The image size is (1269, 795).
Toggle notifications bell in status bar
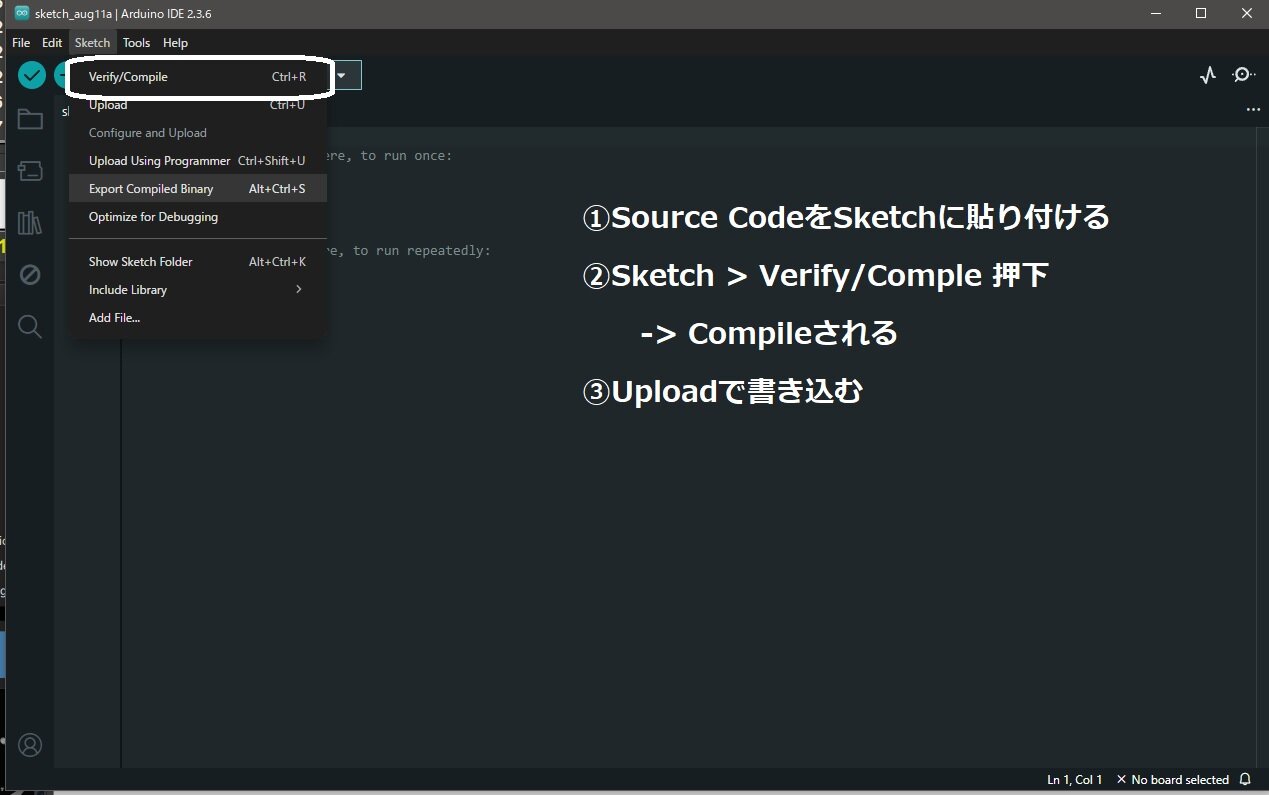point(1245,780)
